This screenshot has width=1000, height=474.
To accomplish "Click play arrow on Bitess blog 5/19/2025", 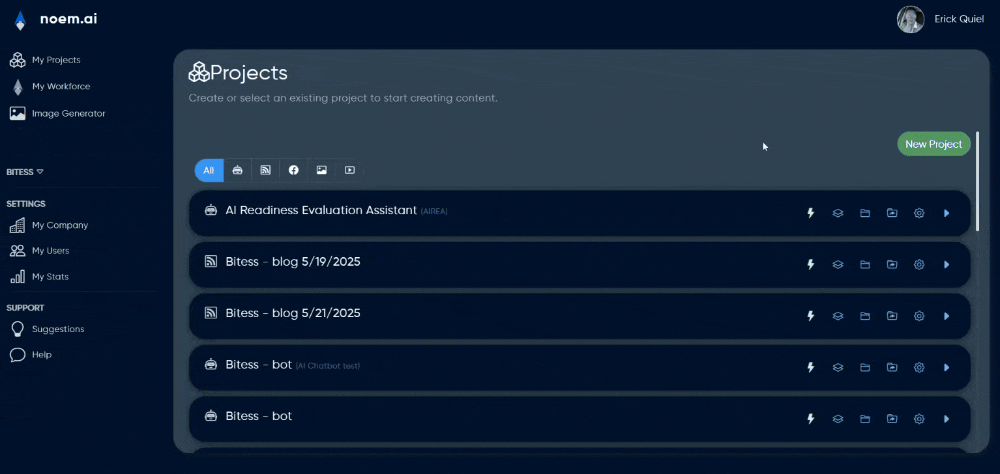I will [x=946, y=264].
